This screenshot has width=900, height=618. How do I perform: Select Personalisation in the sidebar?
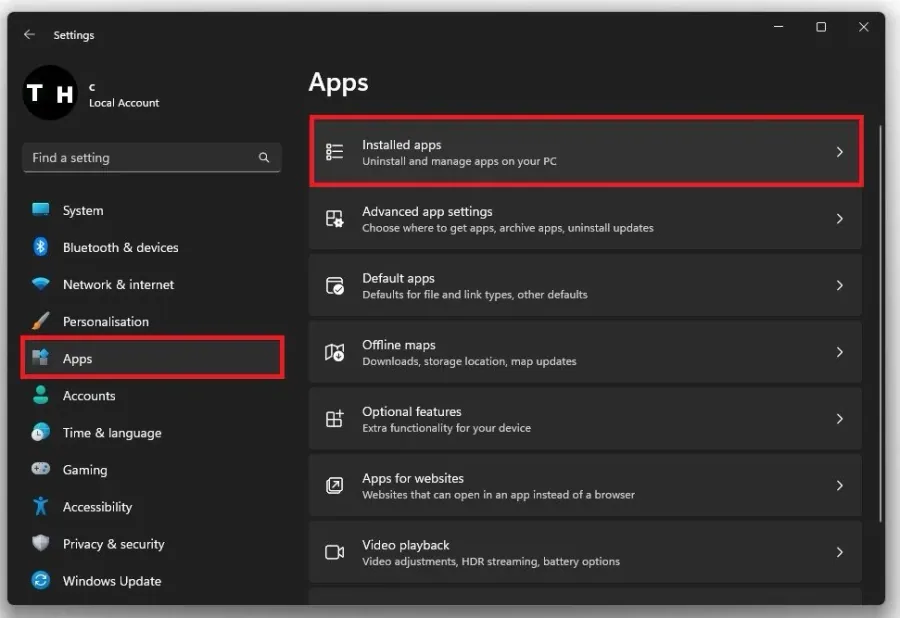coord(152,321)
